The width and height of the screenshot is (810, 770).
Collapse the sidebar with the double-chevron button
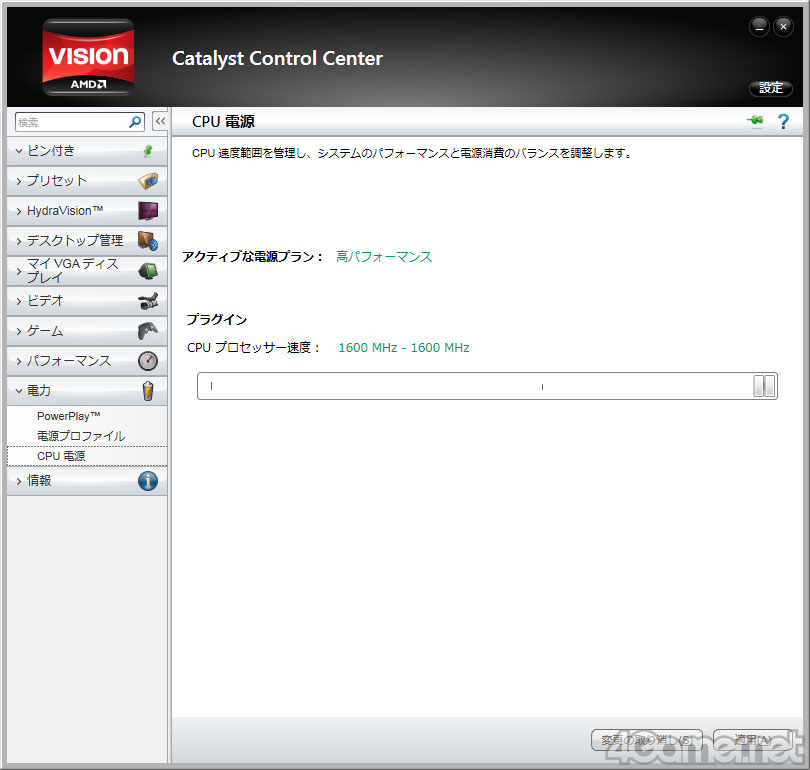pyautogui.click(x=160, y=122)
